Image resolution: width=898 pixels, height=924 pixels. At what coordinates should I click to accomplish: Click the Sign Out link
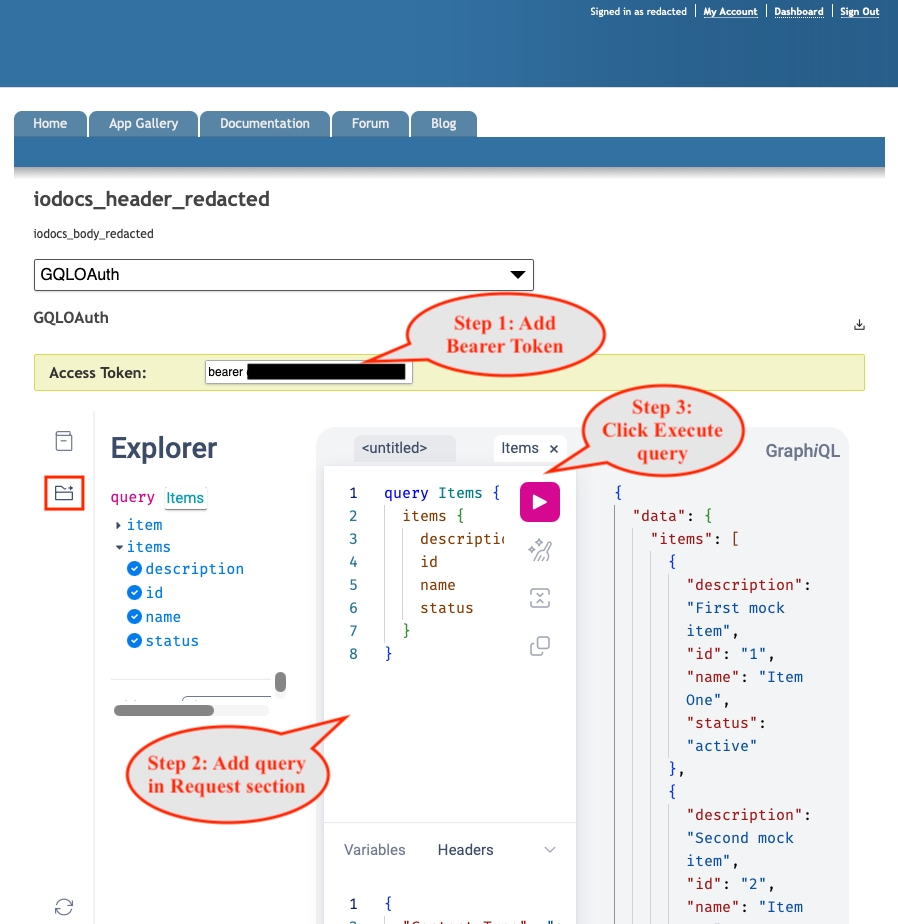[859, 12]
